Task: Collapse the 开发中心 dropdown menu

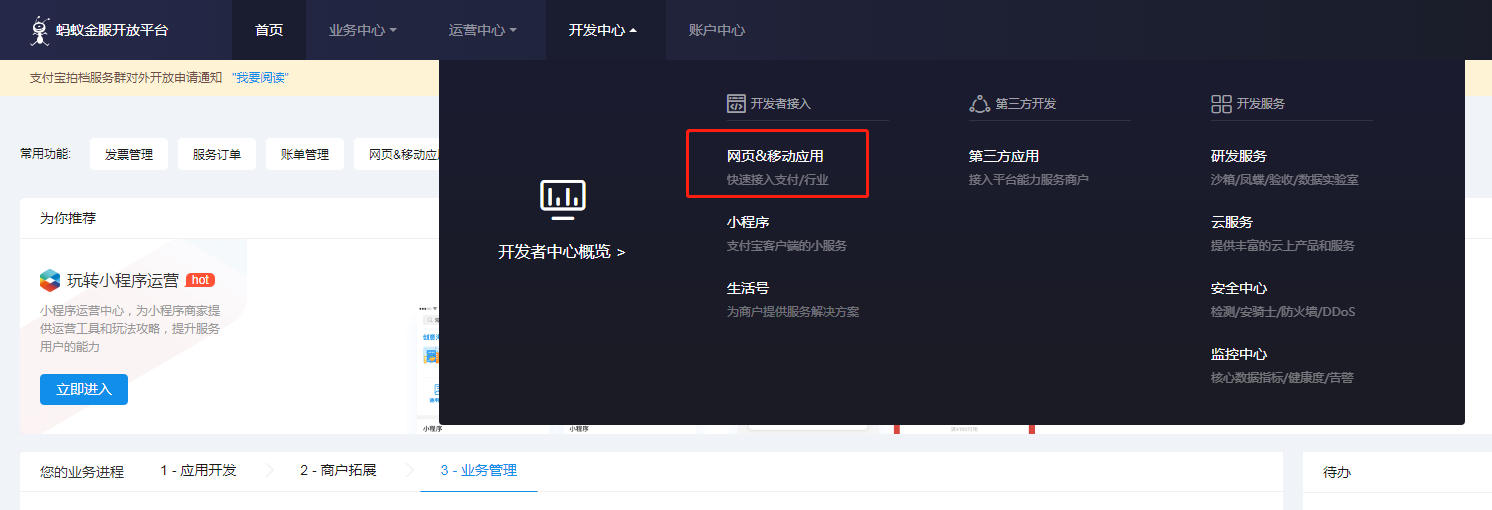Action: point(603,30)
